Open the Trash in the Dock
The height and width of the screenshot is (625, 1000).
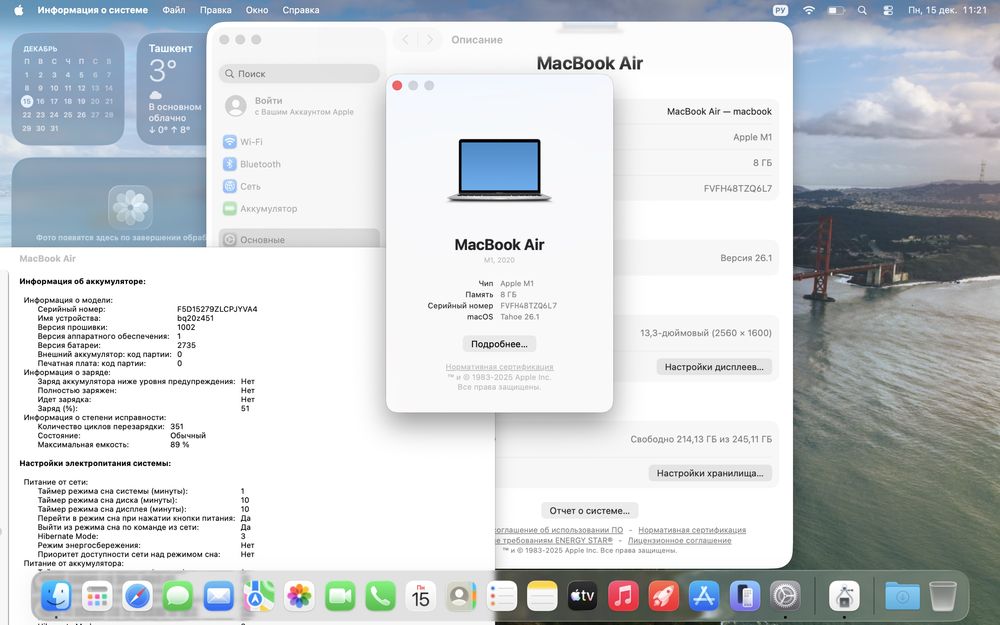click(x=943, y=597)
